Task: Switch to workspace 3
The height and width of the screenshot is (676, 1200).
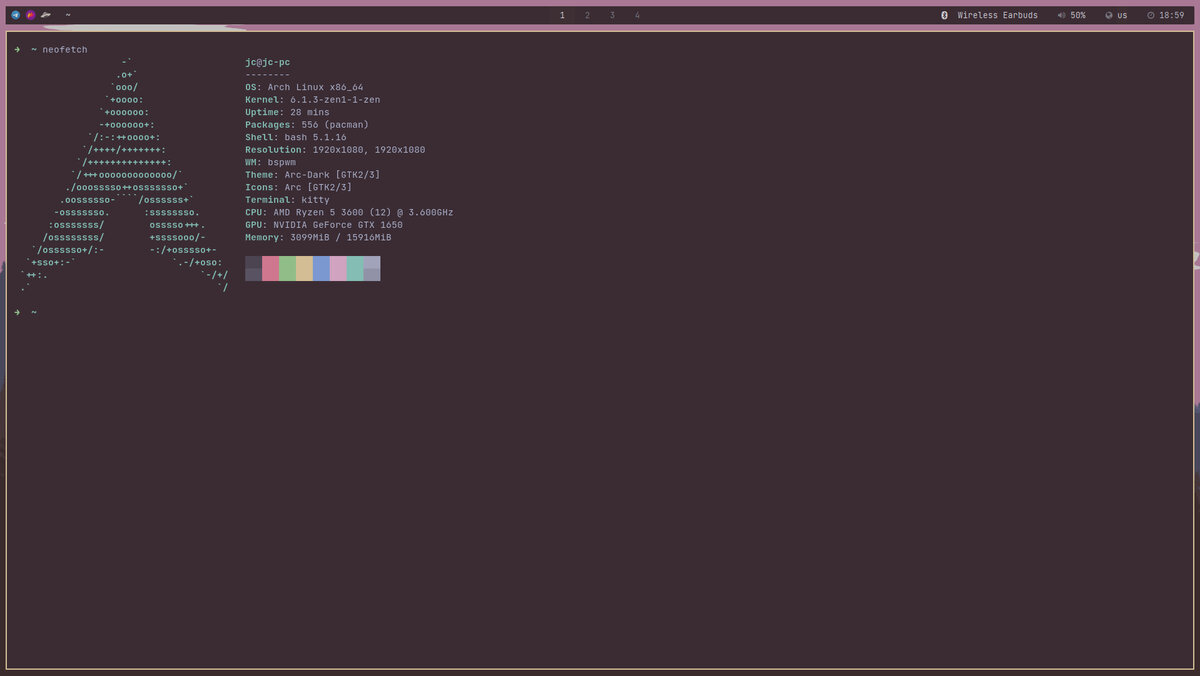Action: [612, 15]
